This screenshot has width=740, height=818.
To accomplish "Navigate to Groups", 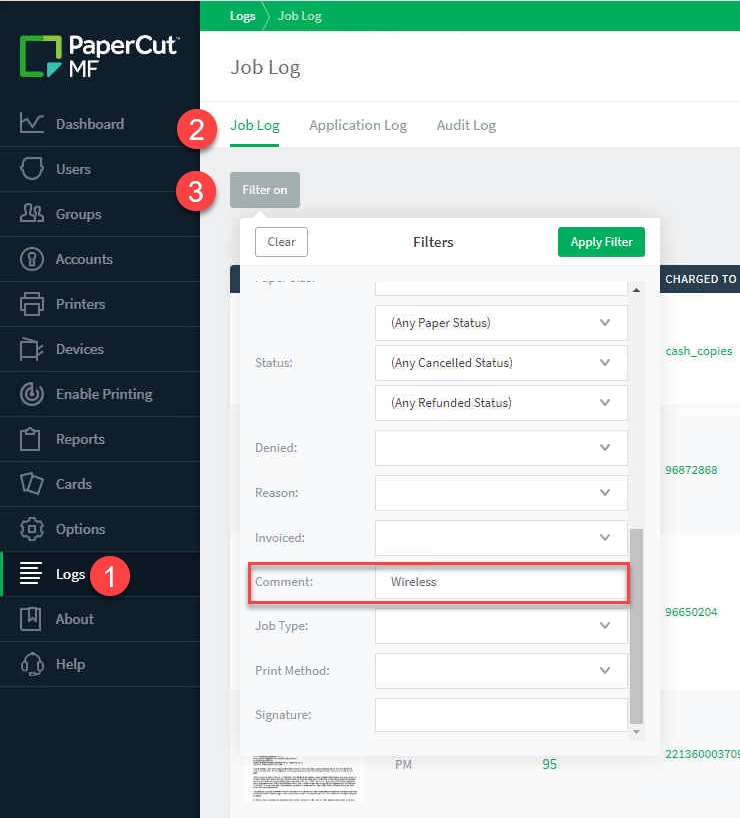I will click(78, 214).
